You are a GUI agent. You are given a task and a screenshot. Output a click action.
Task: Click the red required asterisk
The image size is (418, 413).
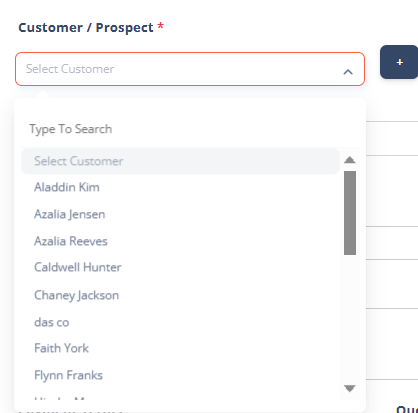tap(161, 26)
